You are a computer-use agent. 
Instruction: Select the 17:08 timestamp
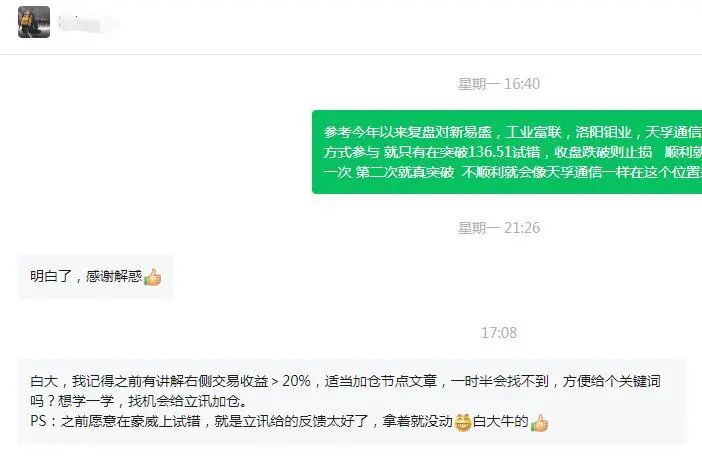tap(499, 333)
